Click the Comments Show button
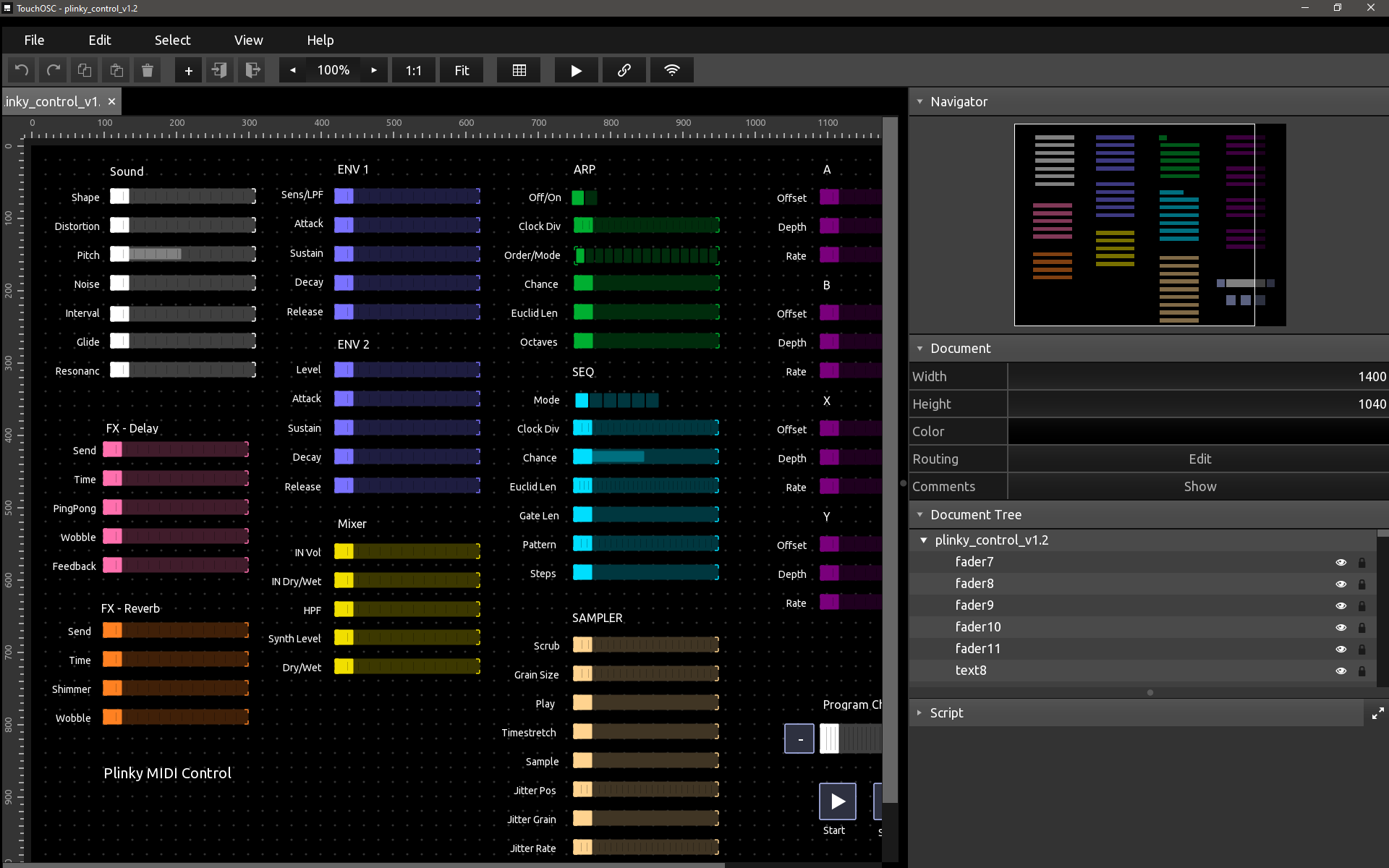The height and width of the screenshot is (868, 1389). (x=1199, y=487)
